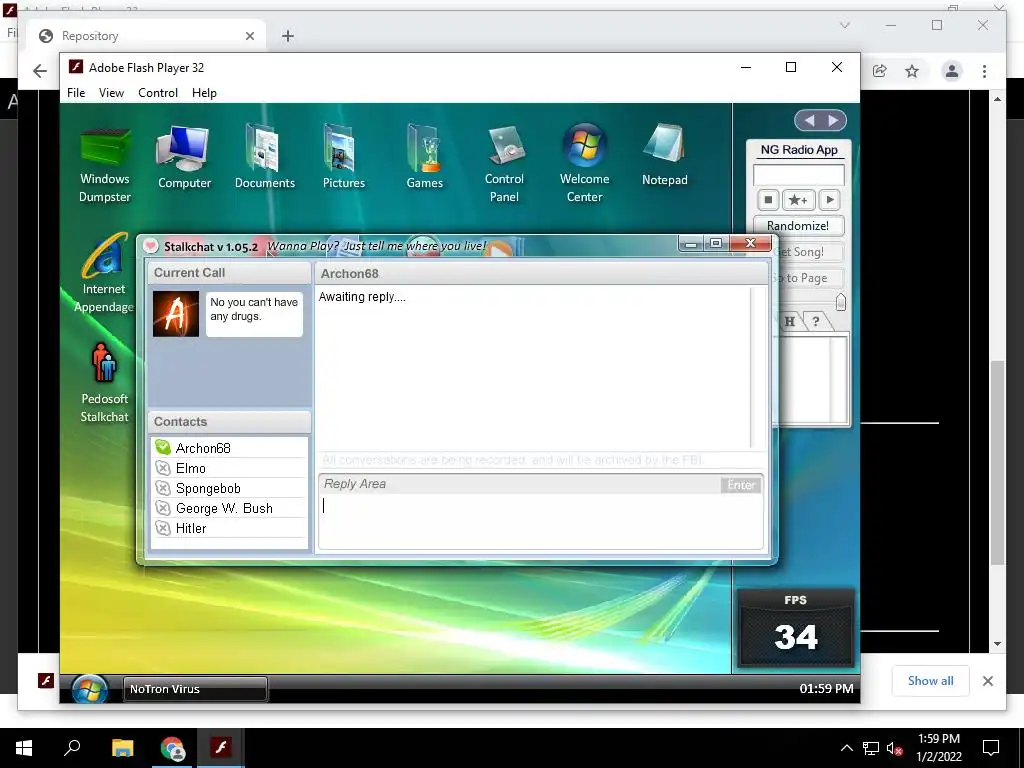
Task: Open the Windows notification center
Action: point(991,748)
